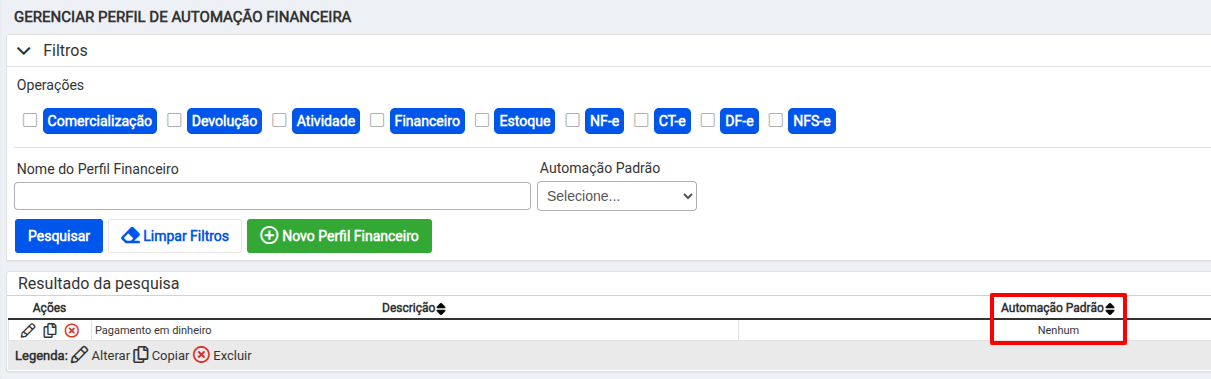The image size is (1211, 379).
Task: Tick the Estoque checkbox
Action: pyautogui.click(x=482, y=120)
